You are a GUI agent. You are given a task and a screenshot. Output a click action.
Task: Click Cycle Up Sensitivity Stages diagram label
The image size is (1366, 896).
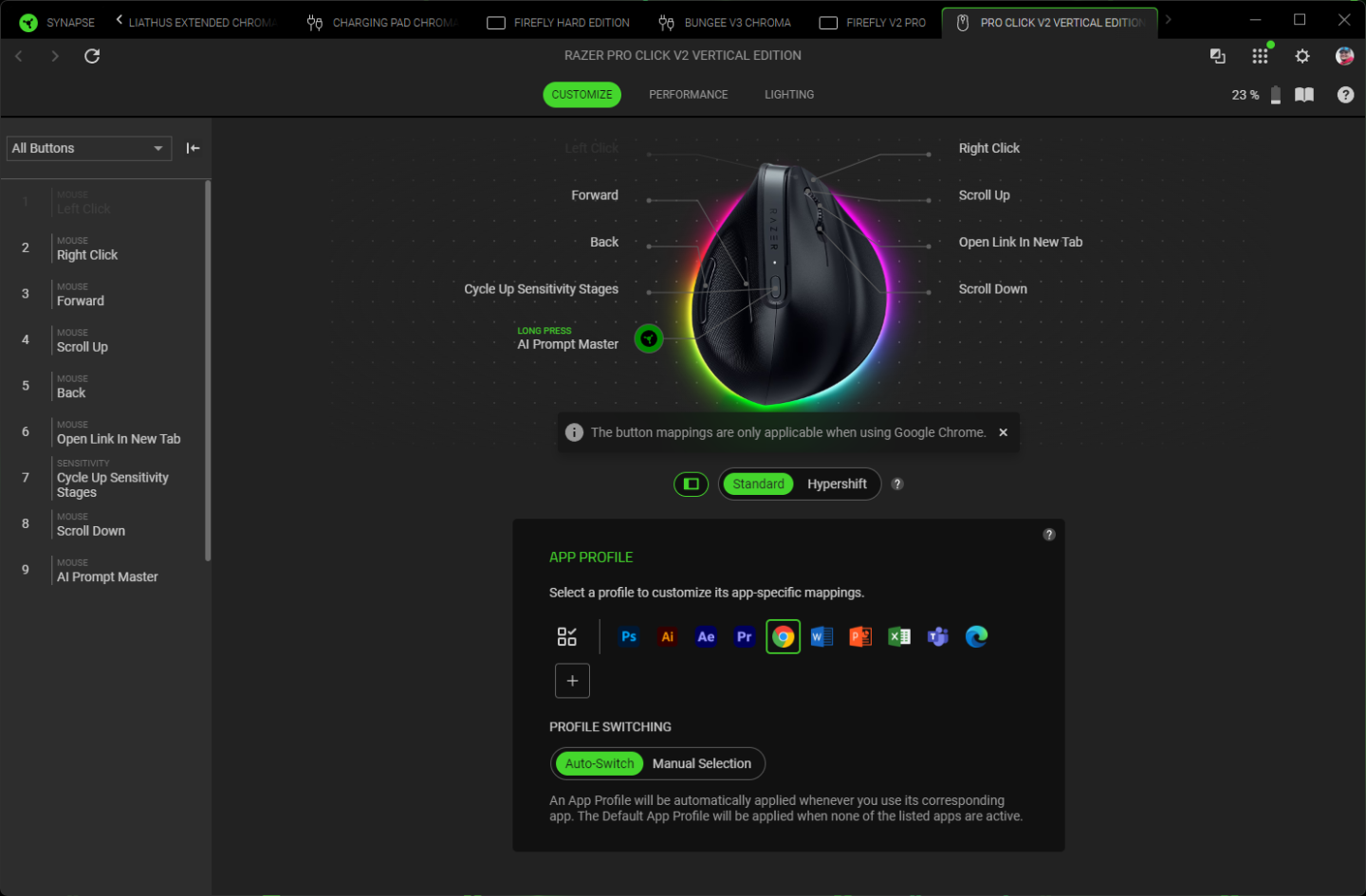point(541,289)
